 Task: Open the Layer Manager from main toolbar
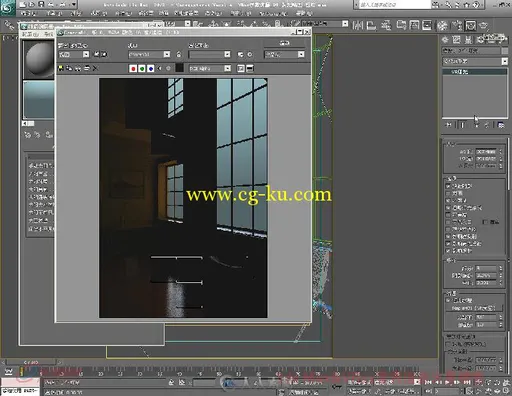[x=386, y=25]
